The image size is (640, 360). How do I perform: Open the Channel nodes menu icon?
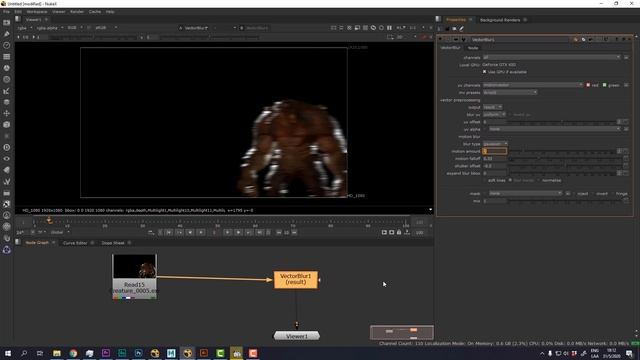[7, 57]
